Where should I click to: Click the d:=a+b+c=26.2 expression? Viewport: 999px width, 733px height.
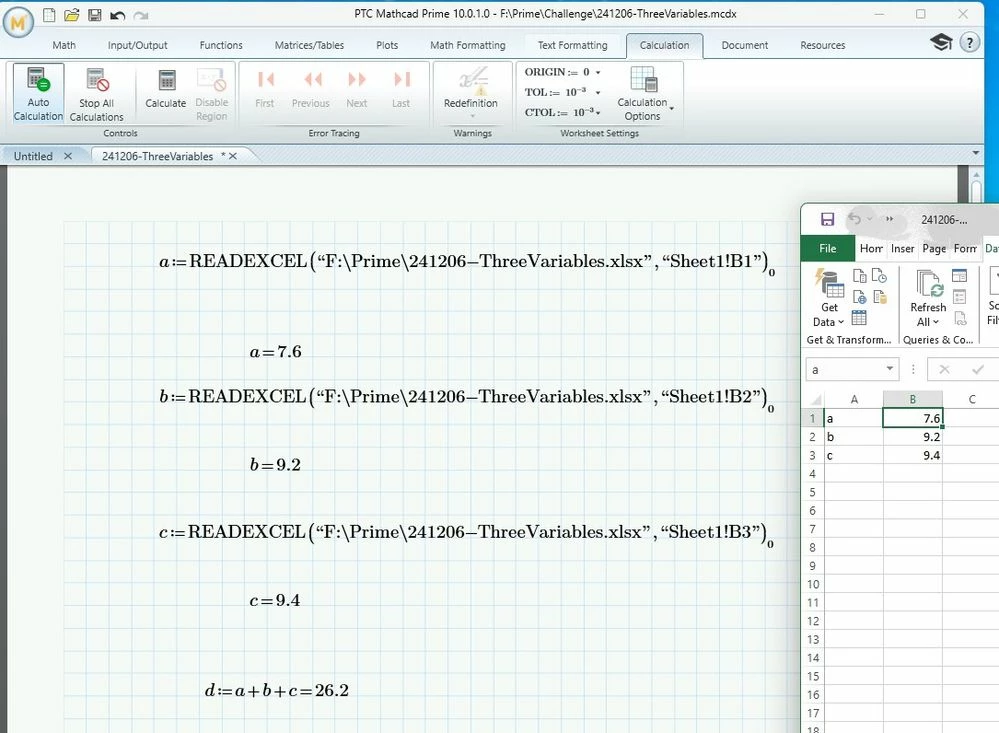tap(277, 690)
